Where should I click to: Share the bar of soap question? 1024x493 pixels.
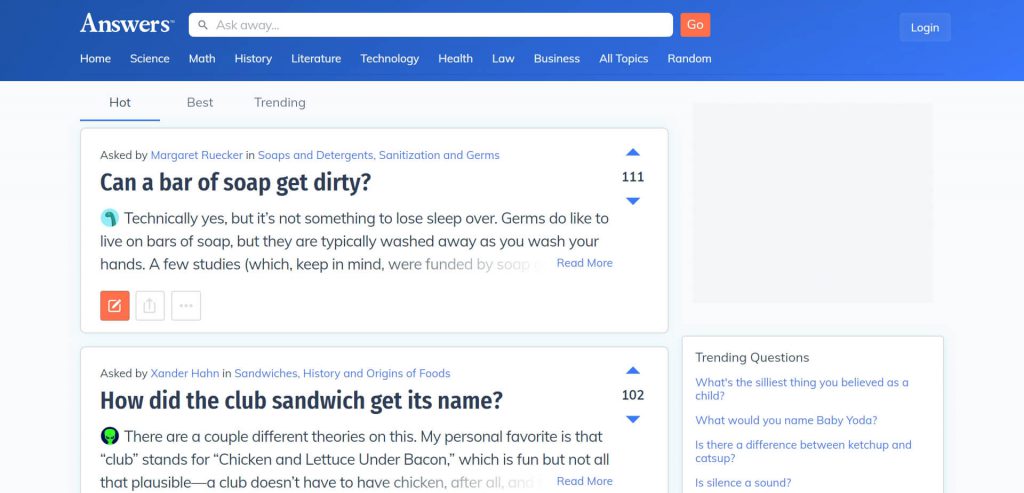[150, 306]
